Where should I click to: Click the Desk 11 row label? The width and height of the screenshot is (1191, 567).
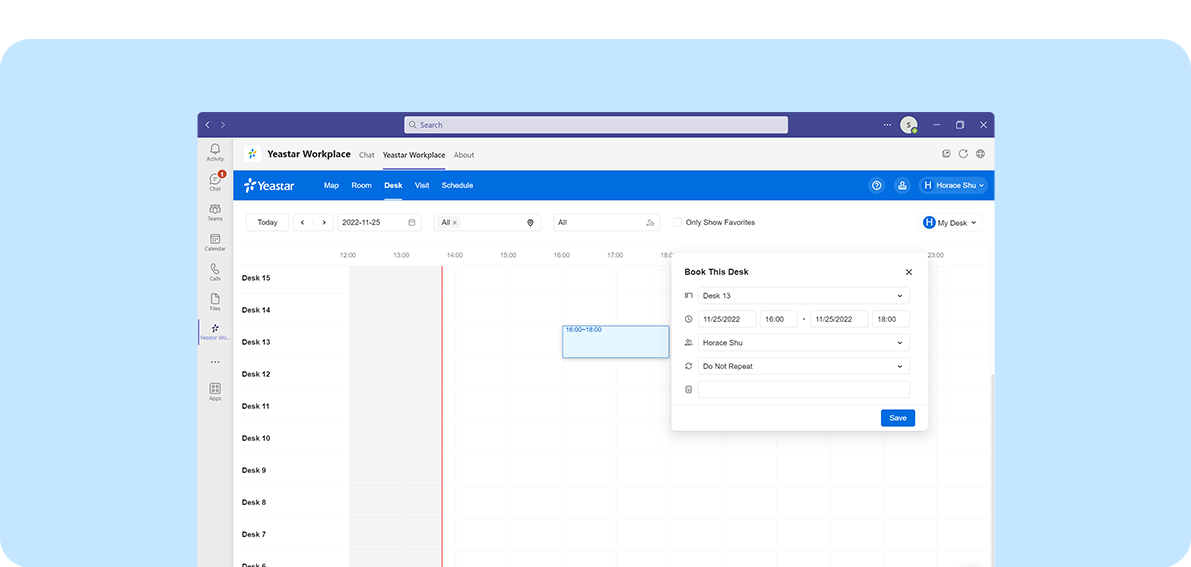(255, 407)
